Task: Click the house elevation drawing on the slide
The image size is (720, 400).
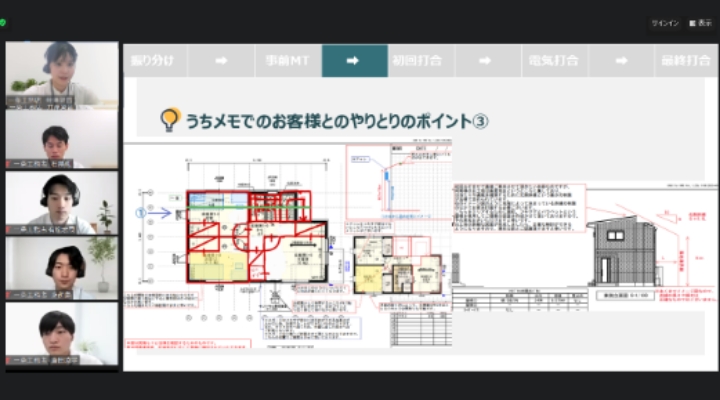Action: point(622,252)
